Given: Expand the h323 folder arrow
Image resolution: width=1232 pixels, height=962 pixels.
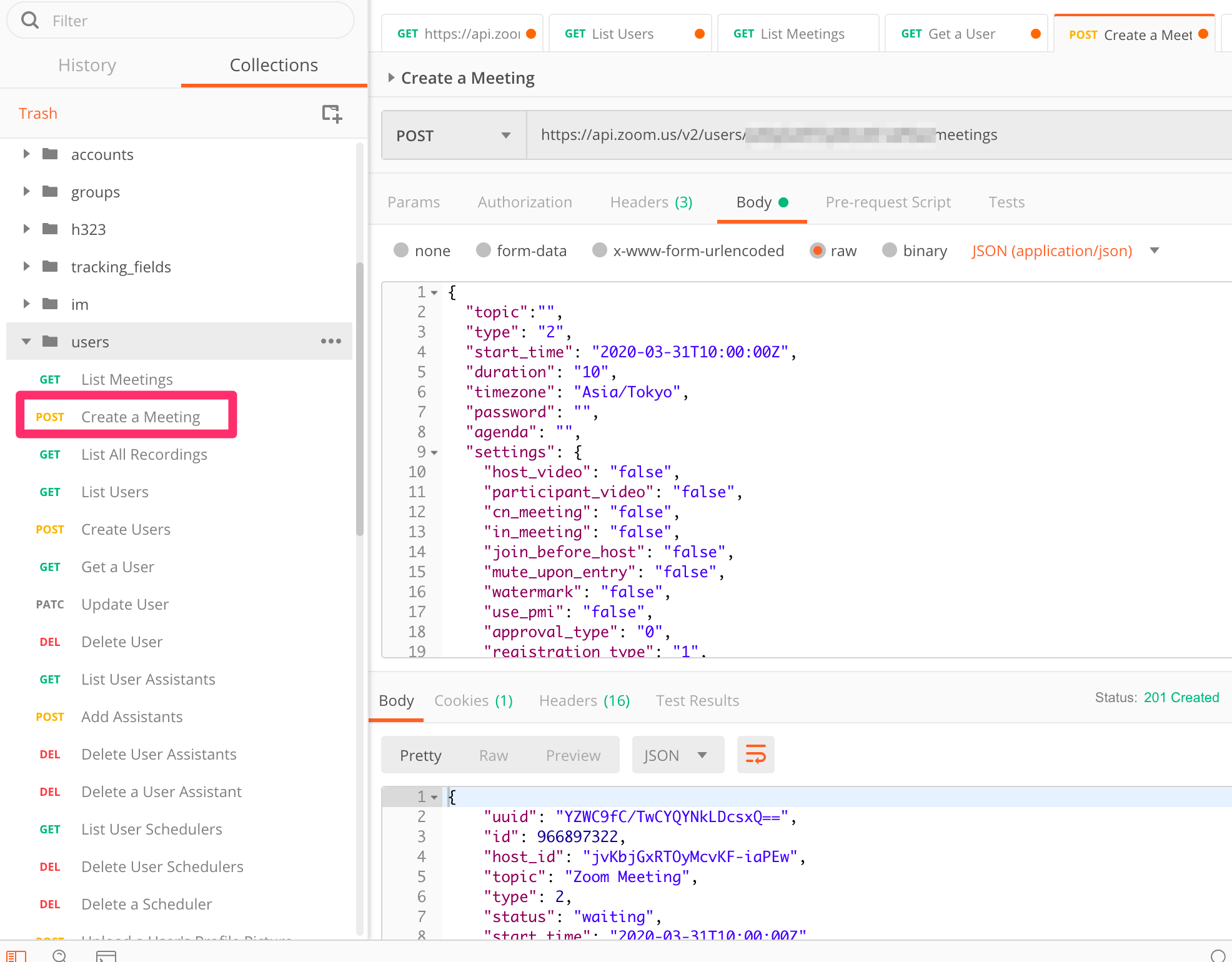Looking at the screenshot, I should [26, 229].
